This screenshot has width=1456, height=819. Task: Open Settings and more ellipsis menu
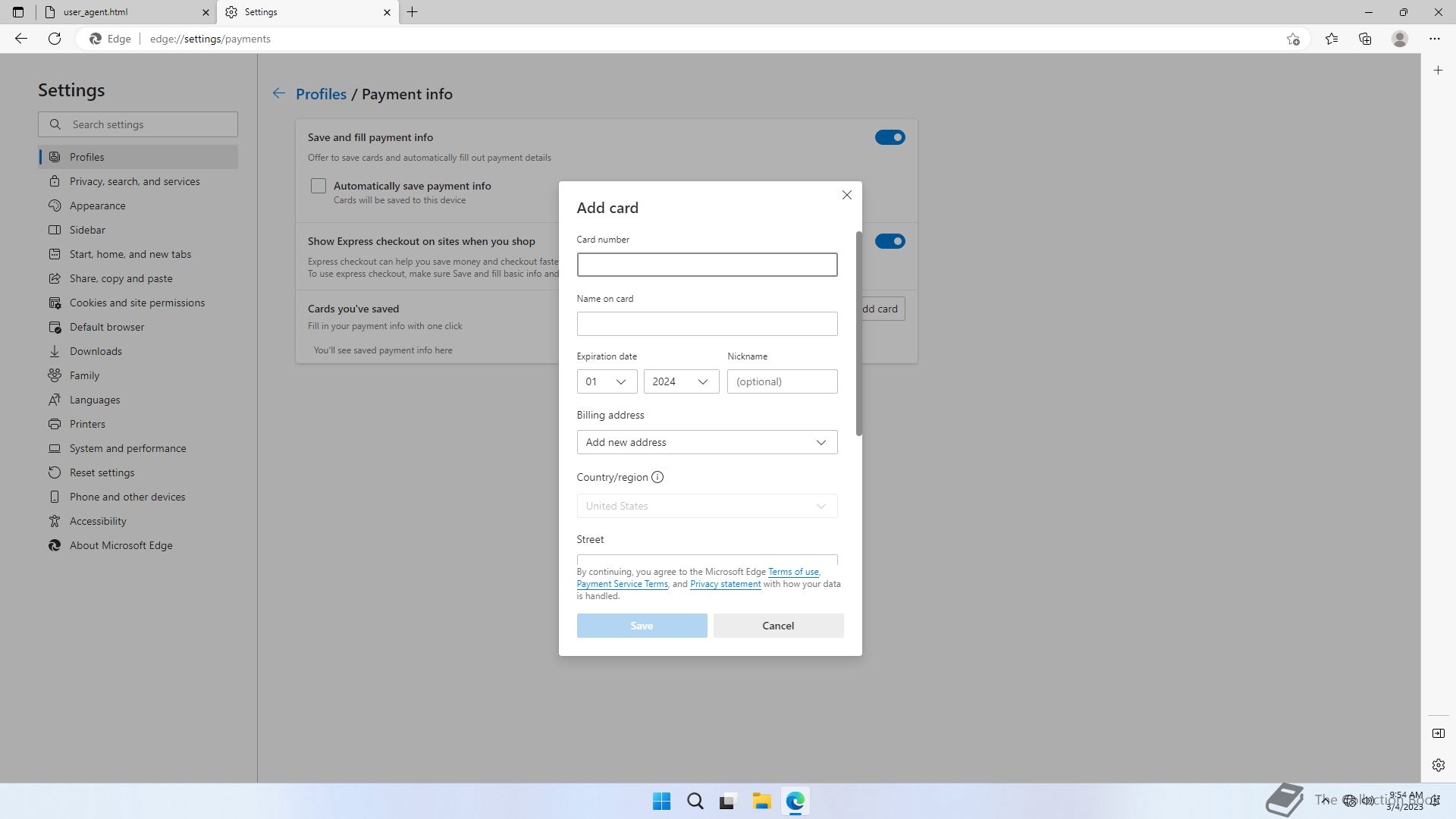[1434, 39]
